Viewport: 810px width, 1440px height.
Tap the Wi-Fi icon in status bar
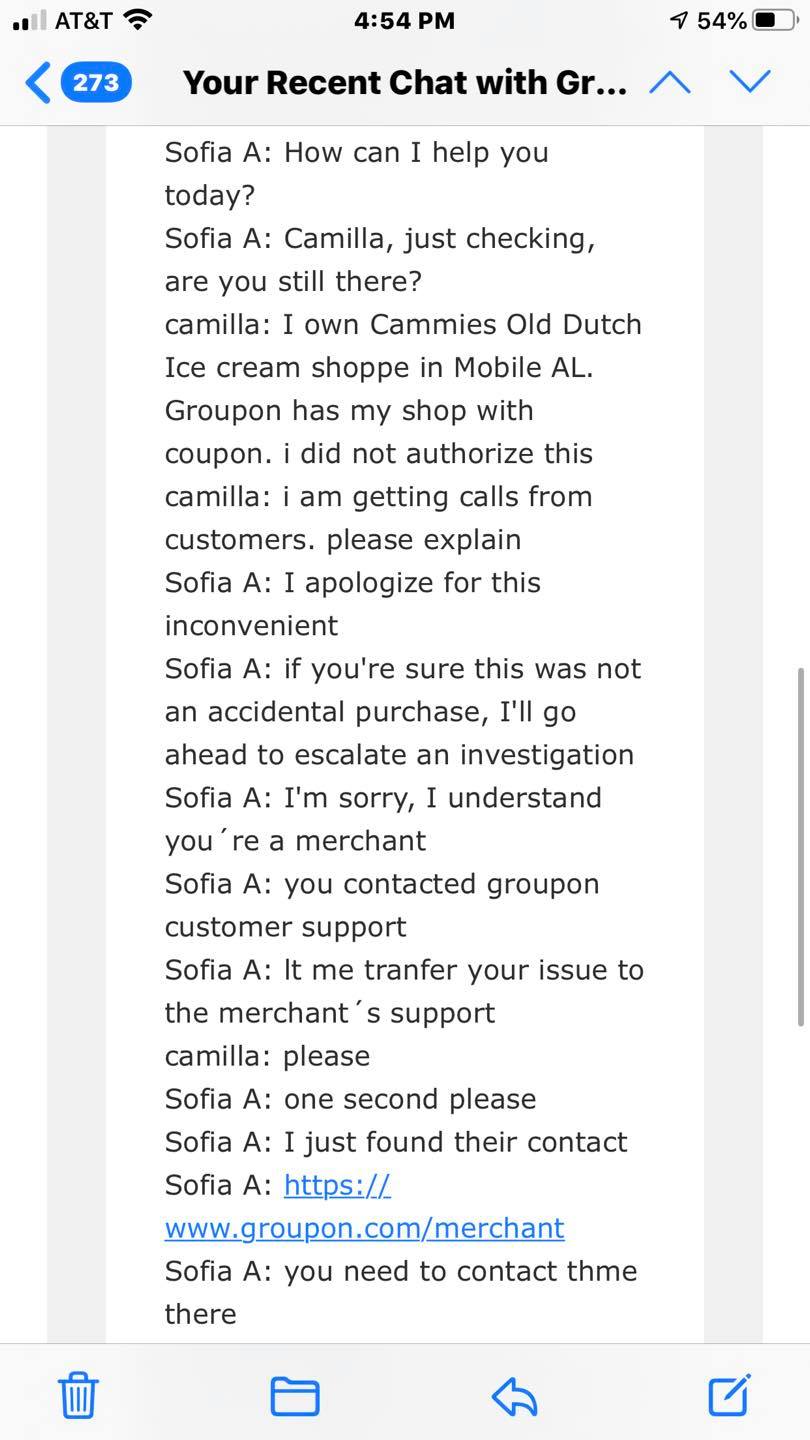click(137, 19)
